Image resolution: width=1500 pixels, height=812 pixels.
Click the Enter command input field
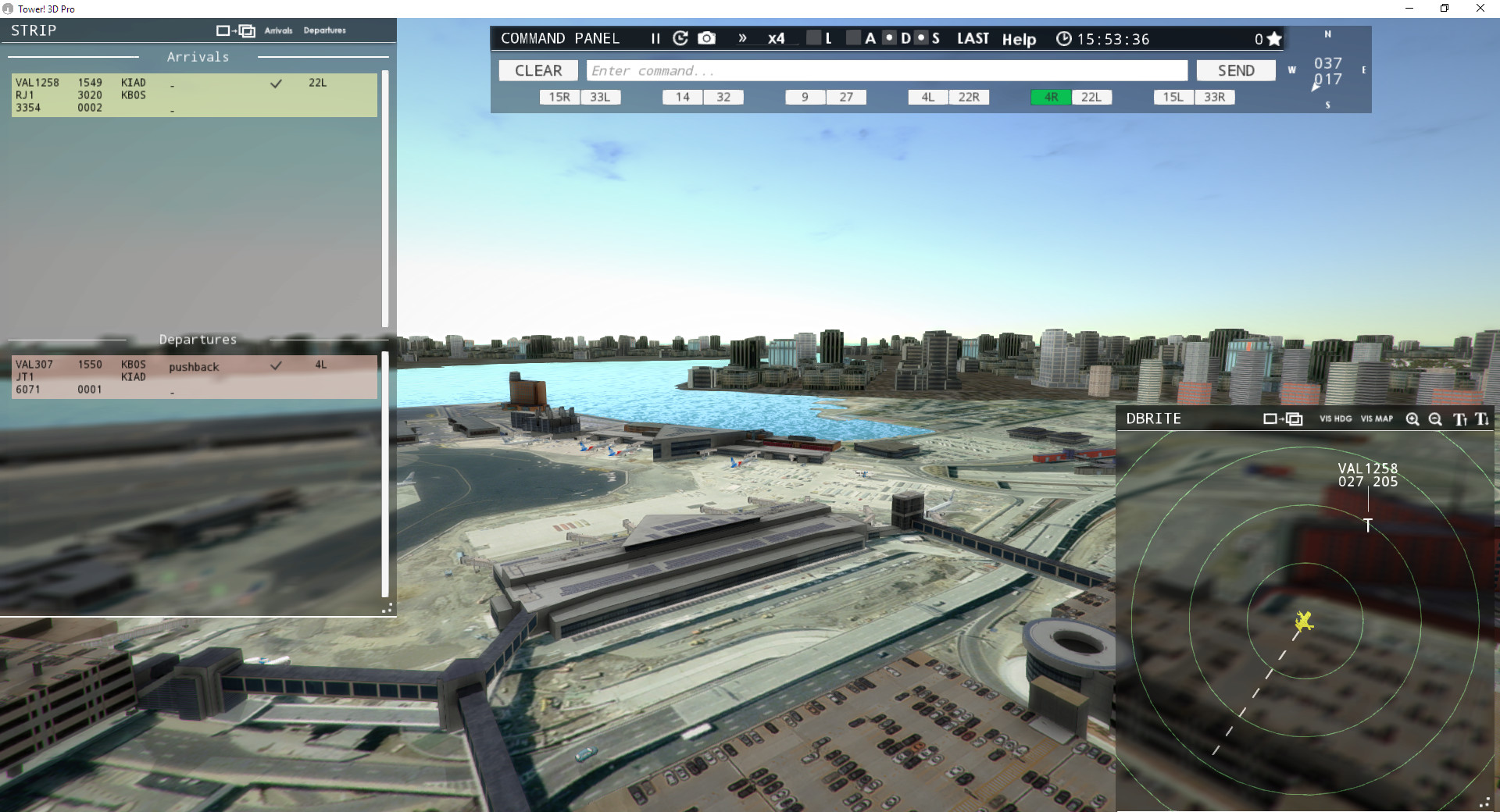pos(887,70)
